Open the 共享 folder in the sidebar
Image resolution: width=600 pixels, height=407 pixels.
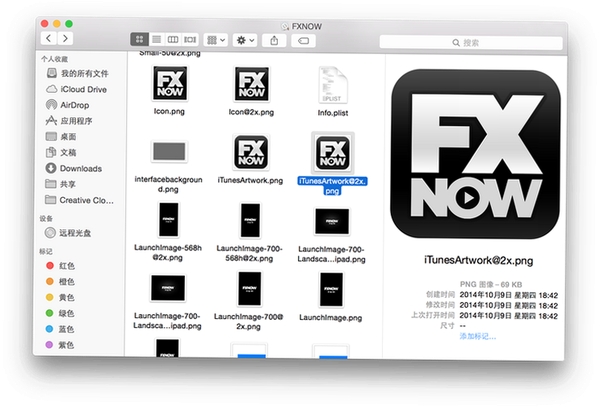(x=61, y=184)
